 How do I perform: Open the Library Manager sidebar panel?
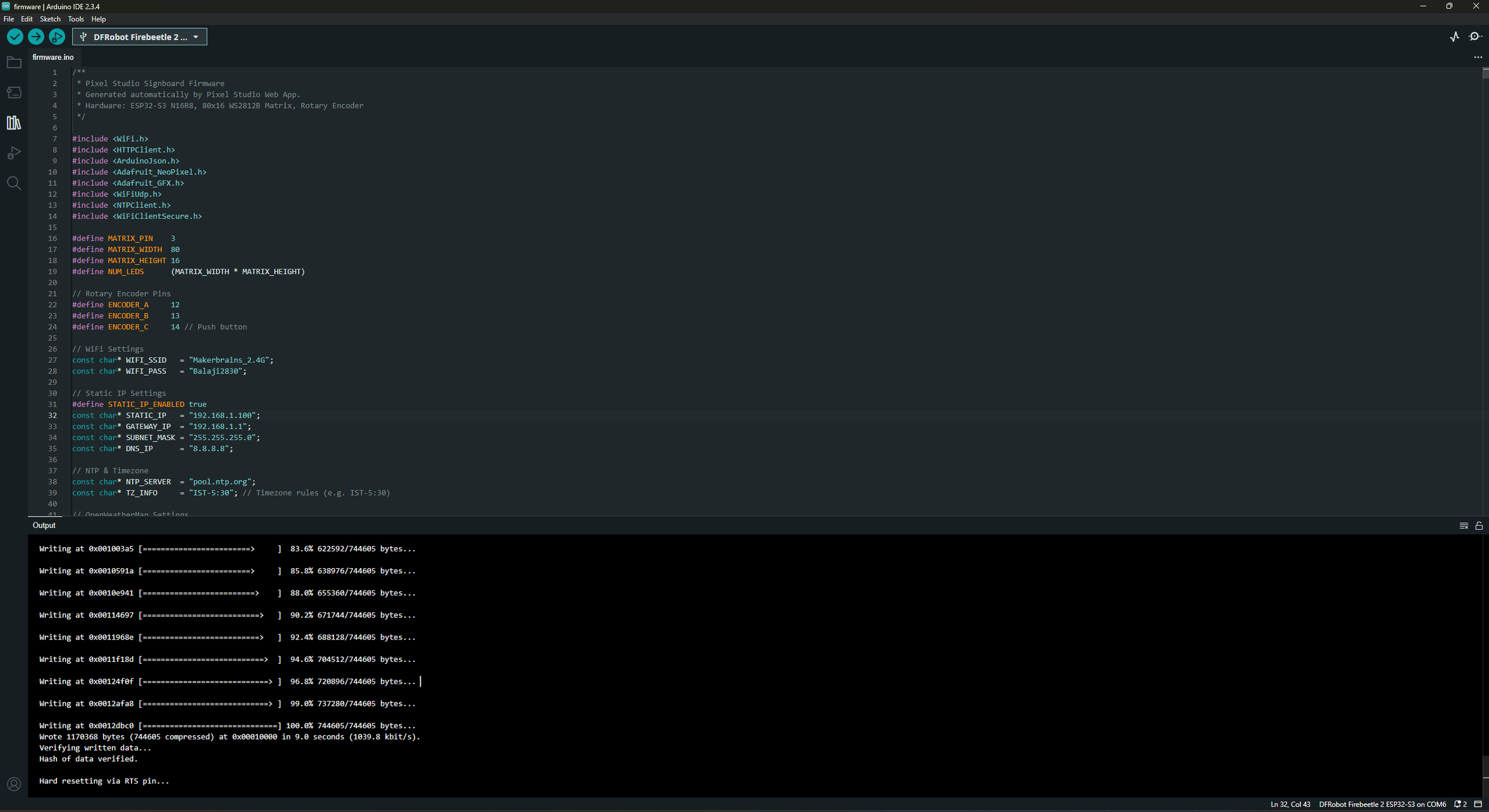click(14, 123)
